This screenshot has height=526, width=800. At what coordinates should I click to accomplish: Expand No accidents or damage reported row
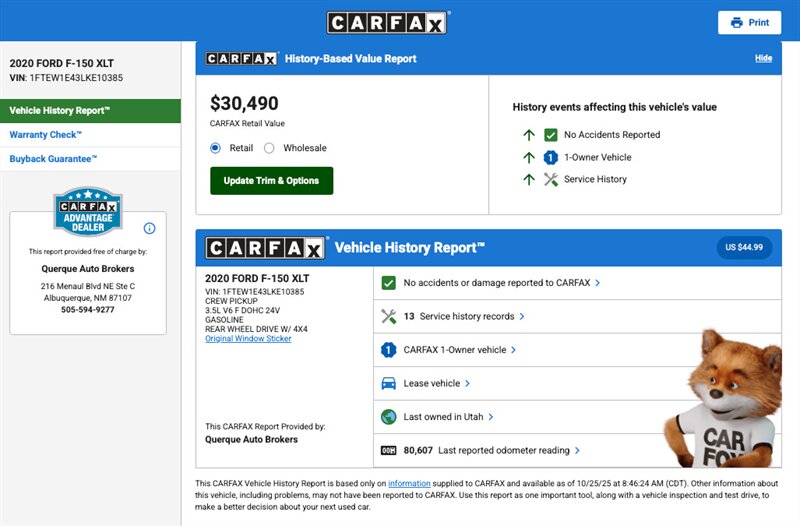click(501, 283)
